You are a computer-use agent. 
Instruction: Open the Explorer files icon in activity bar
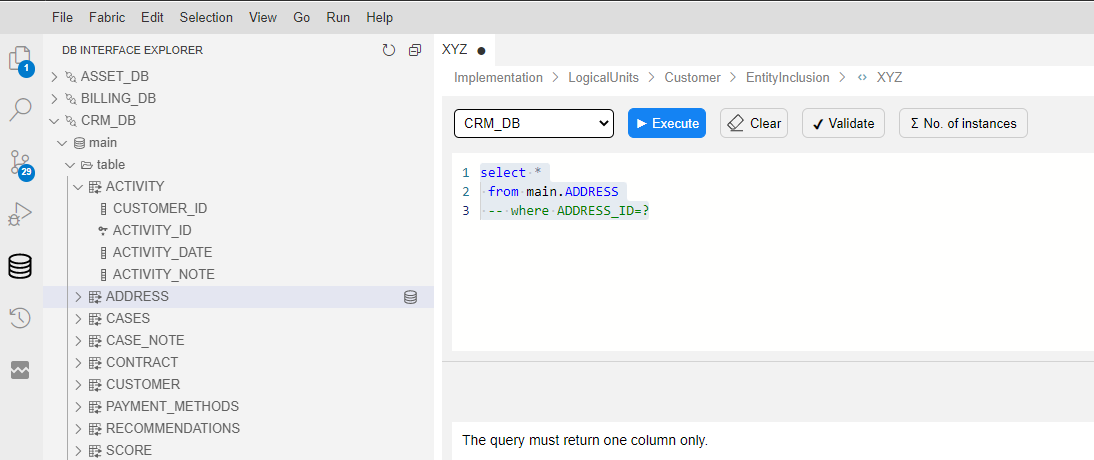[20, 59]
